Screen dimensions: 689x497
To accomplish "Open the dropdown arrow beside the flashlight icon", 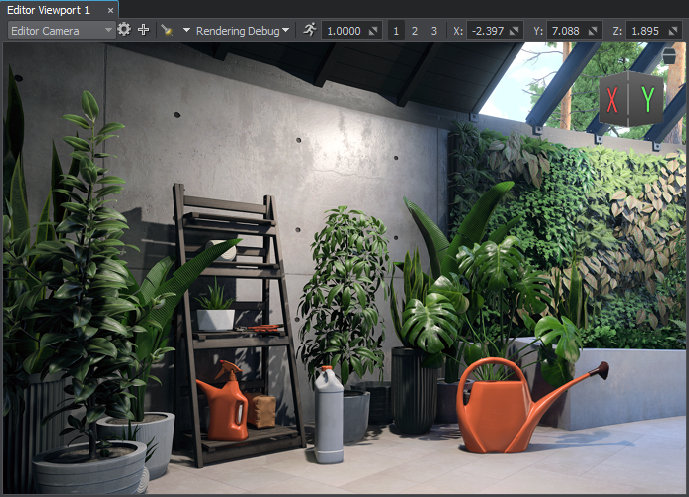I will [186, 31].
